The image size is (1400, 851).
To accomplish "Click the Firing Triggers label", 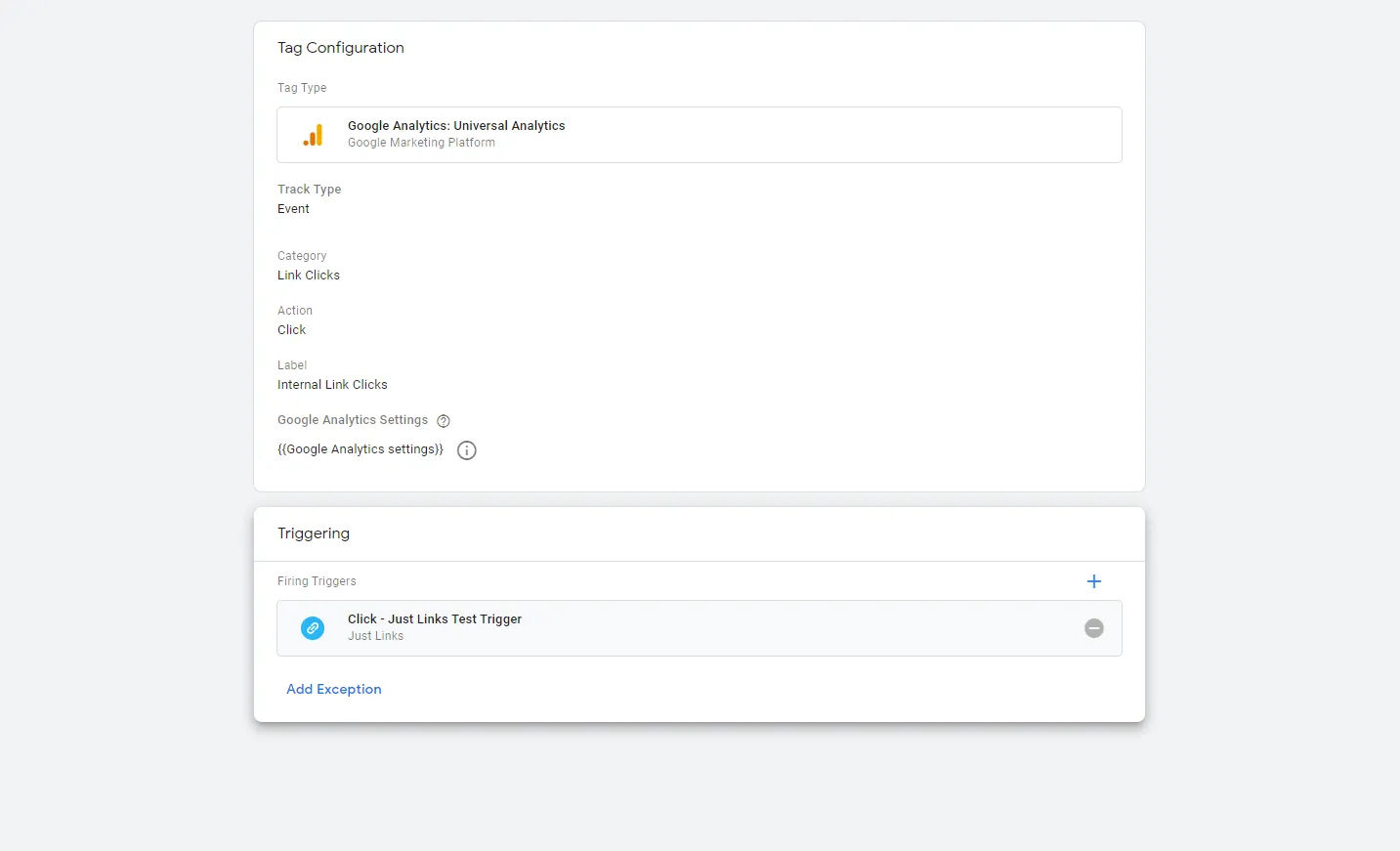I will (317, 581).
